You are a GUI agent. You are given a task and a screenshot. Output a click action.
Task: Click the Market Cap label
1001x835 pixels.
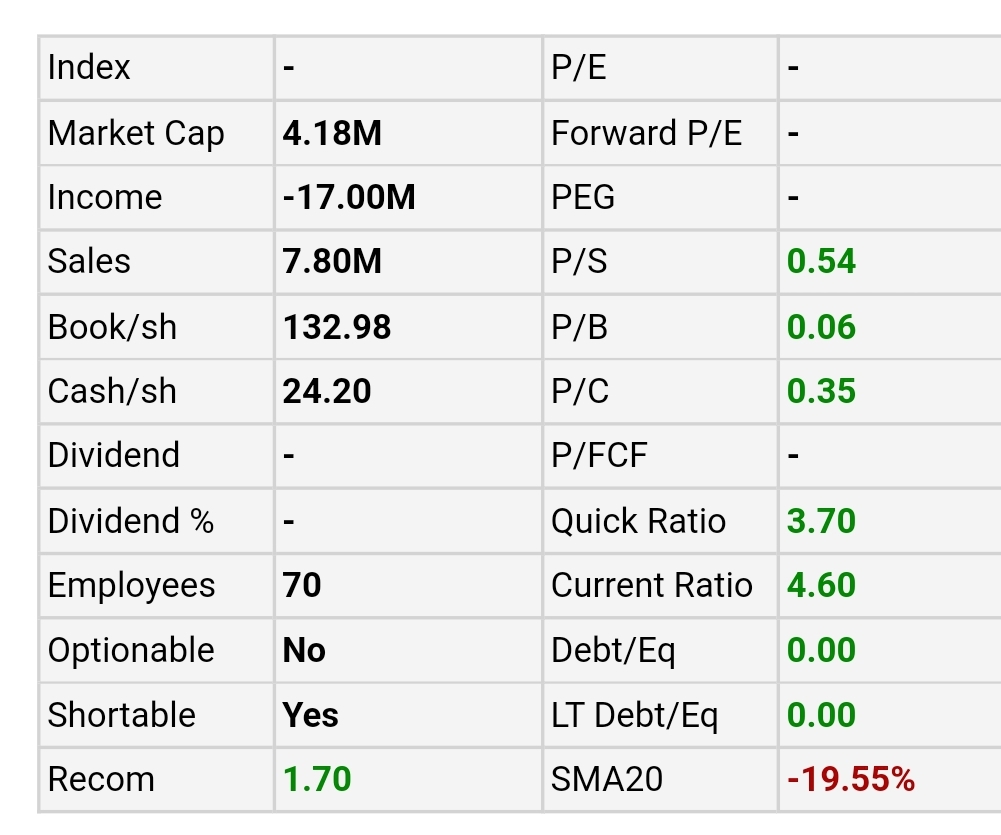(136, 133)
